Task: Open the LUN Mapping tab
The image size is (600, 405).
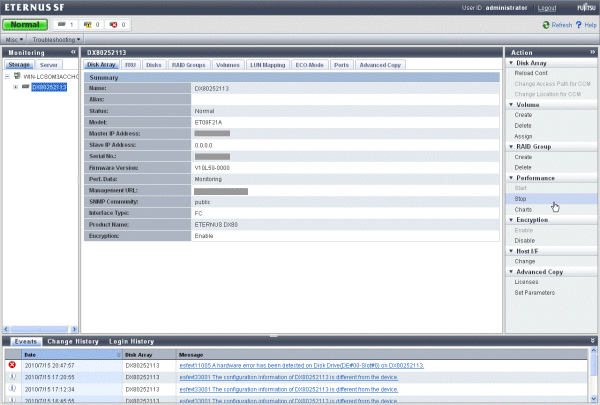Action: [267, 65]
